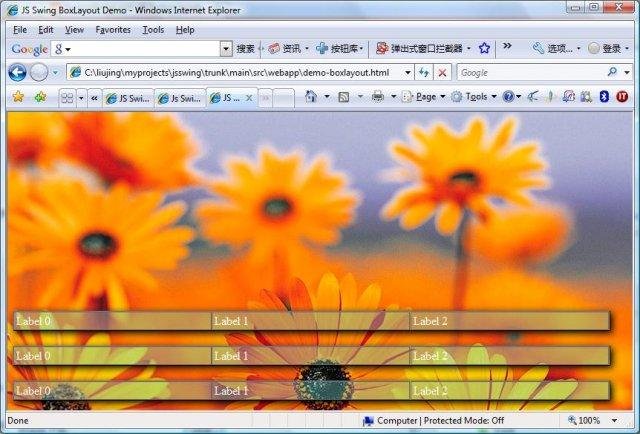Click the 弹出式窗口拦截器 popup blocker button
Viewport: 640px width, 434px height.
(422, 49)
